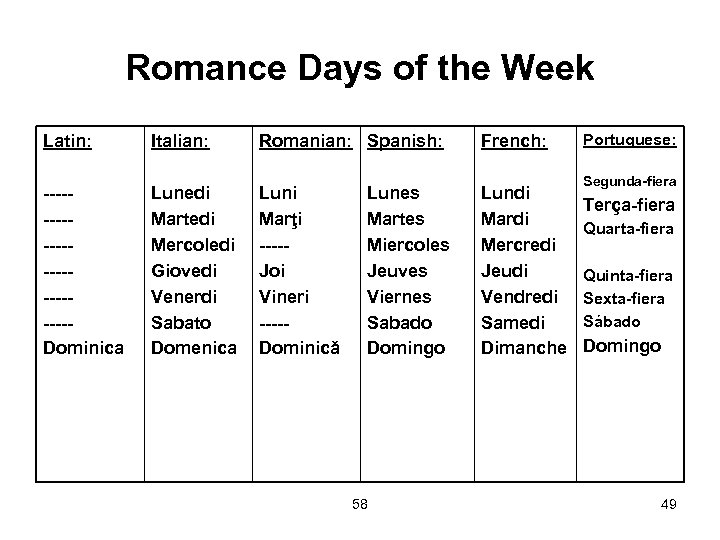Viewport: 720px width, 540px height.
Task: Select the Portuguese word Segunda-fiera
Action: tap(631, 181)
